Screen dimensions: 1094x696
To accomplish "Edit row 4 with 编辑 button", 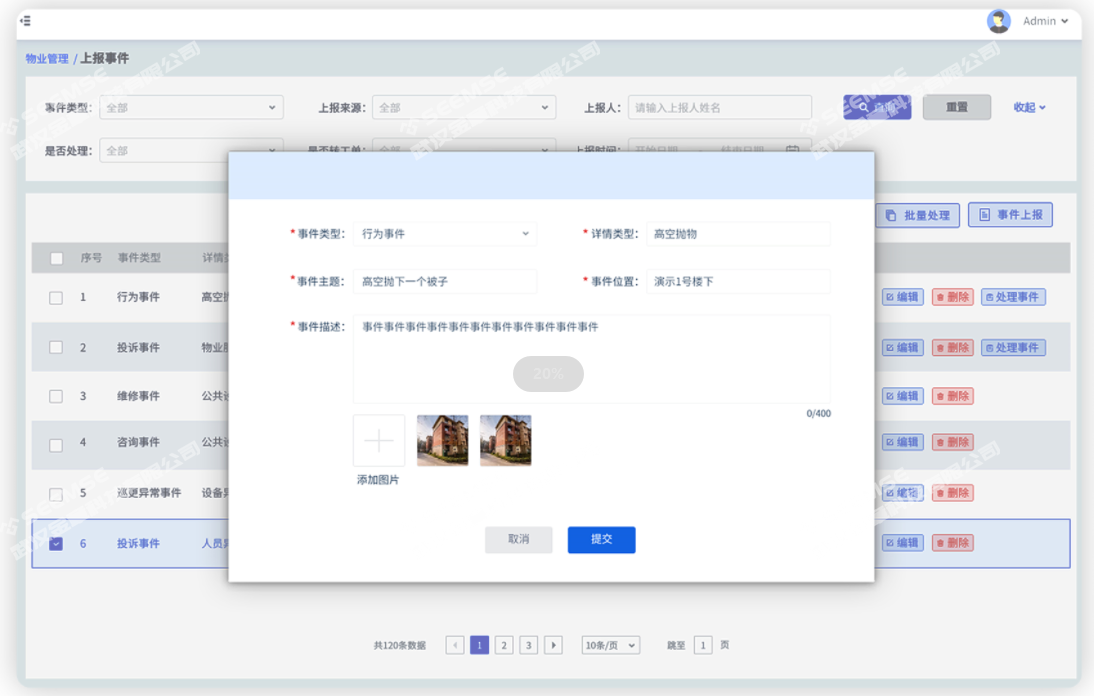I will (x=903, y=442).
